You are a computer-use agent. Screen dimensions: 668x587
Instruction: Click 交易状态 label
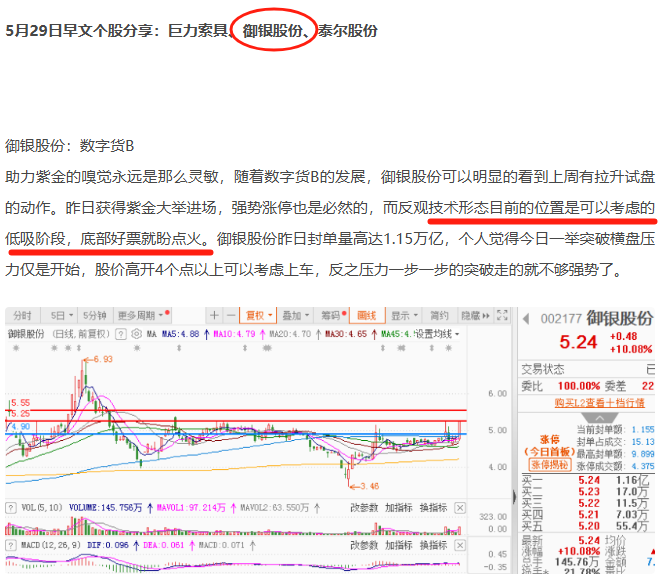[x=542, y=369]
